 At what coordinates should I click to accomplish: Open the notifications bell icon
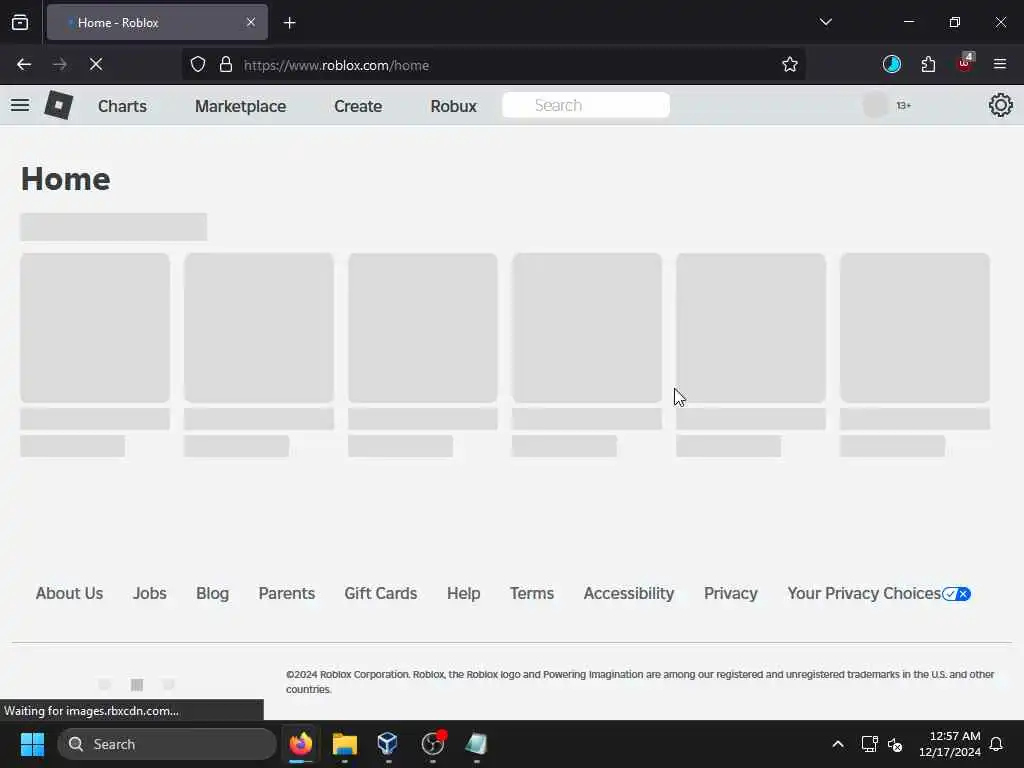click(x=996, y=744)
